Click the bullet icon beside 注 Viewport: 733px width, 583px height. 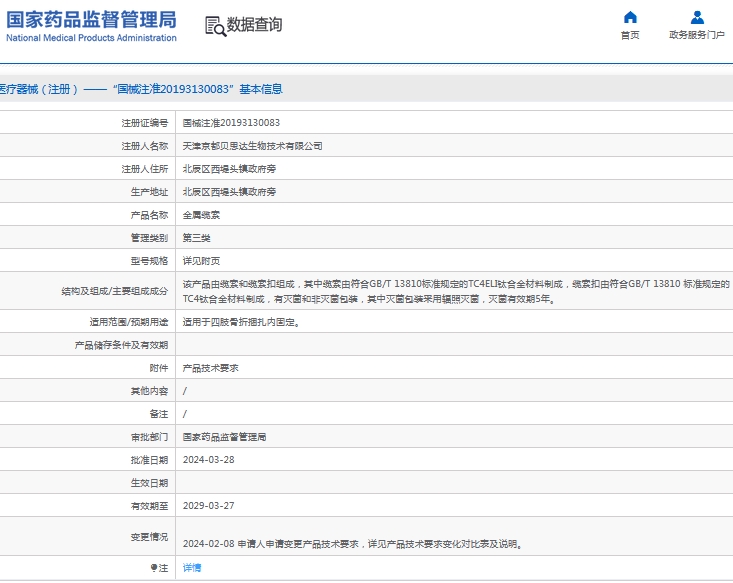154,568
